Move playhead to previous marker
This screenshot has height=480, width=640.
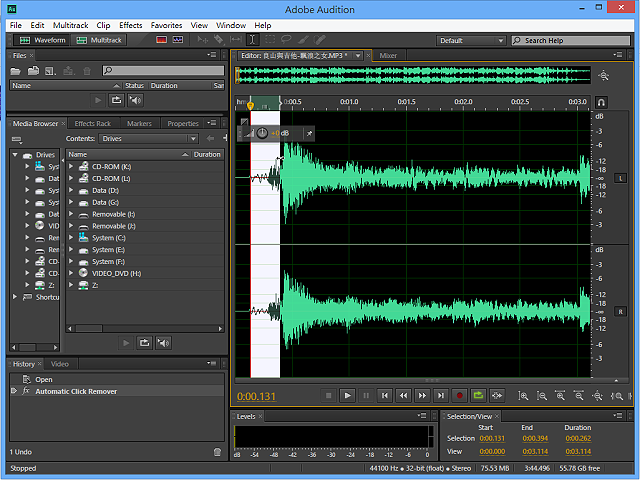click(x=384, y=395)
